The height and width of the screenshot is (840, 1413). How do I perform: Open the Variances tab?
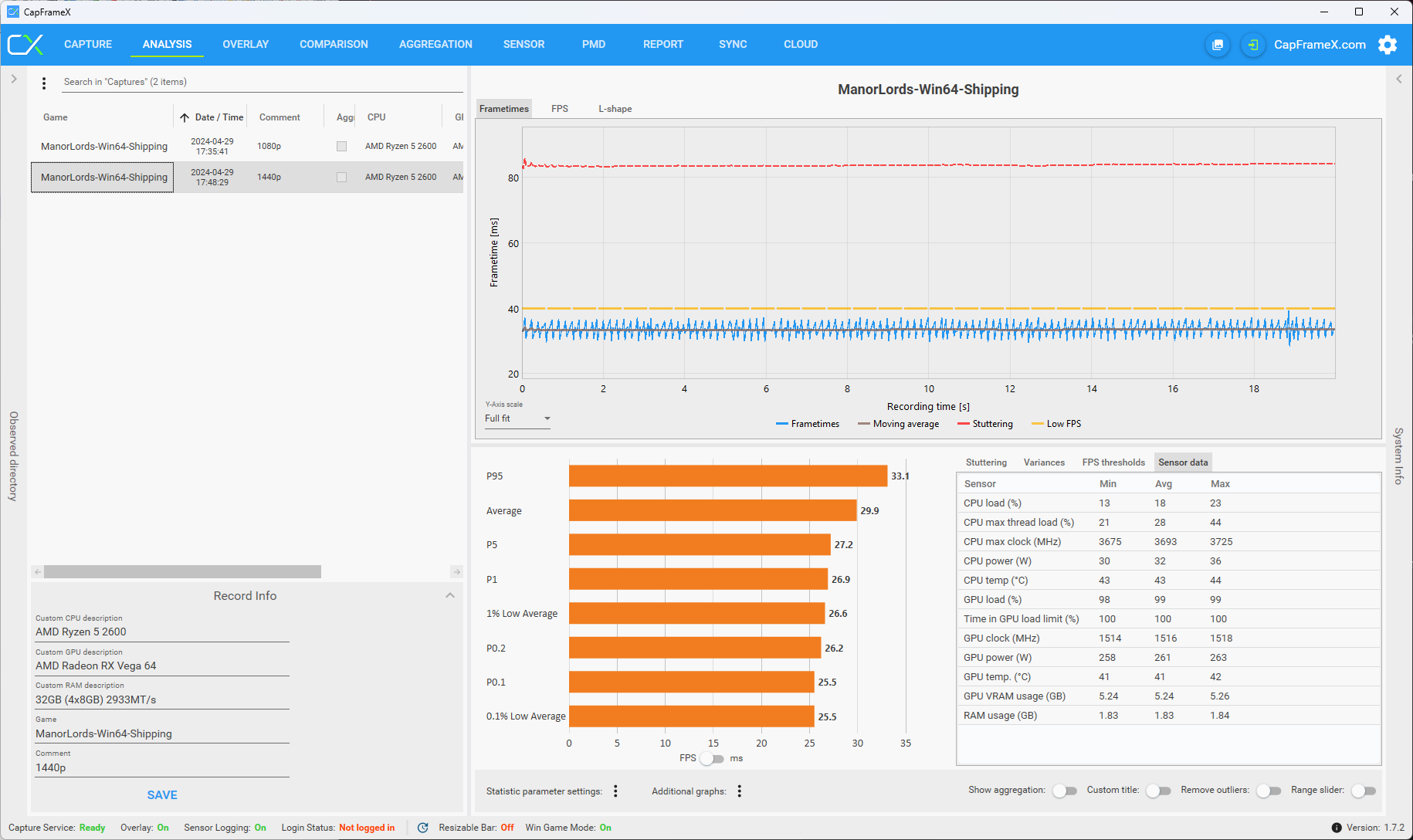(1044, 462)
